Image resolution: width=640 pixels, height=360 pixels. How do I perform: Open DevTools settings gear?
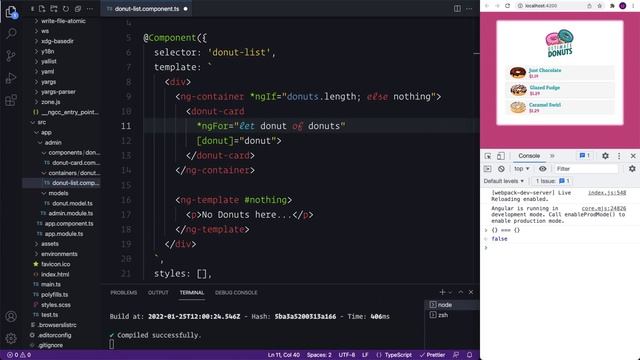pos(605,156)
